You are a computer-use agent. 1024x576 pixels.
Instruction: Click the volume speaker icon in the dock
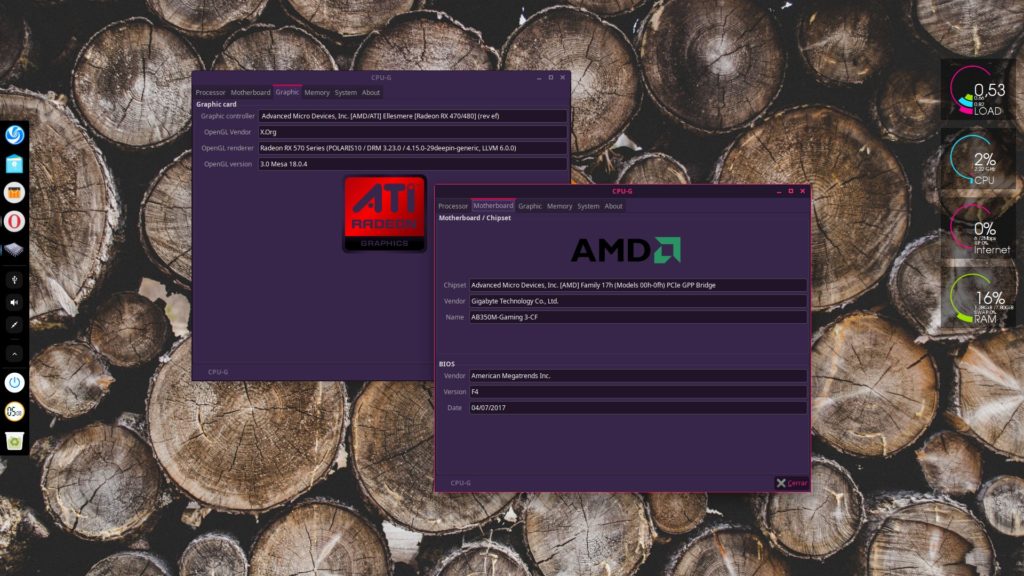pyautogui.click(x=15, y=303)
